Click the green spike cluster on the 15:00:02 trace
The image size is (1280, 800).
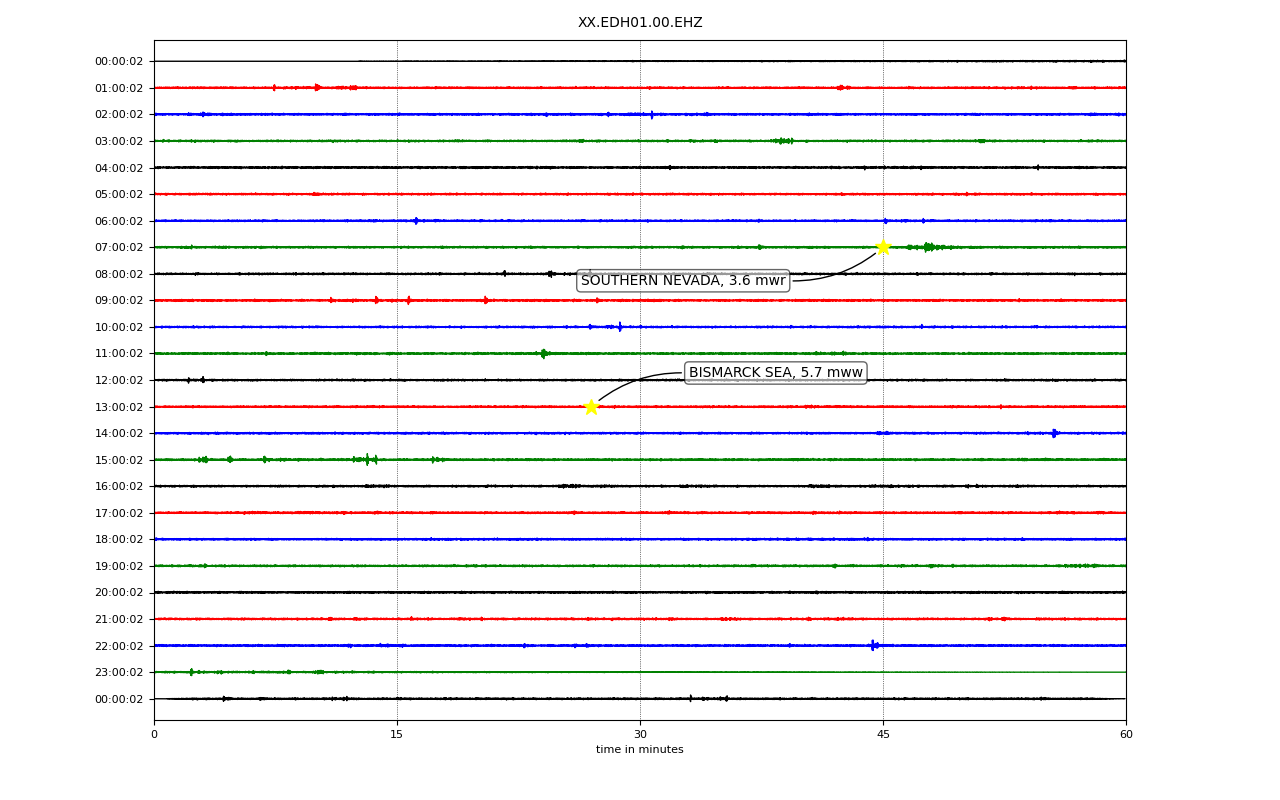coord(367,460)
